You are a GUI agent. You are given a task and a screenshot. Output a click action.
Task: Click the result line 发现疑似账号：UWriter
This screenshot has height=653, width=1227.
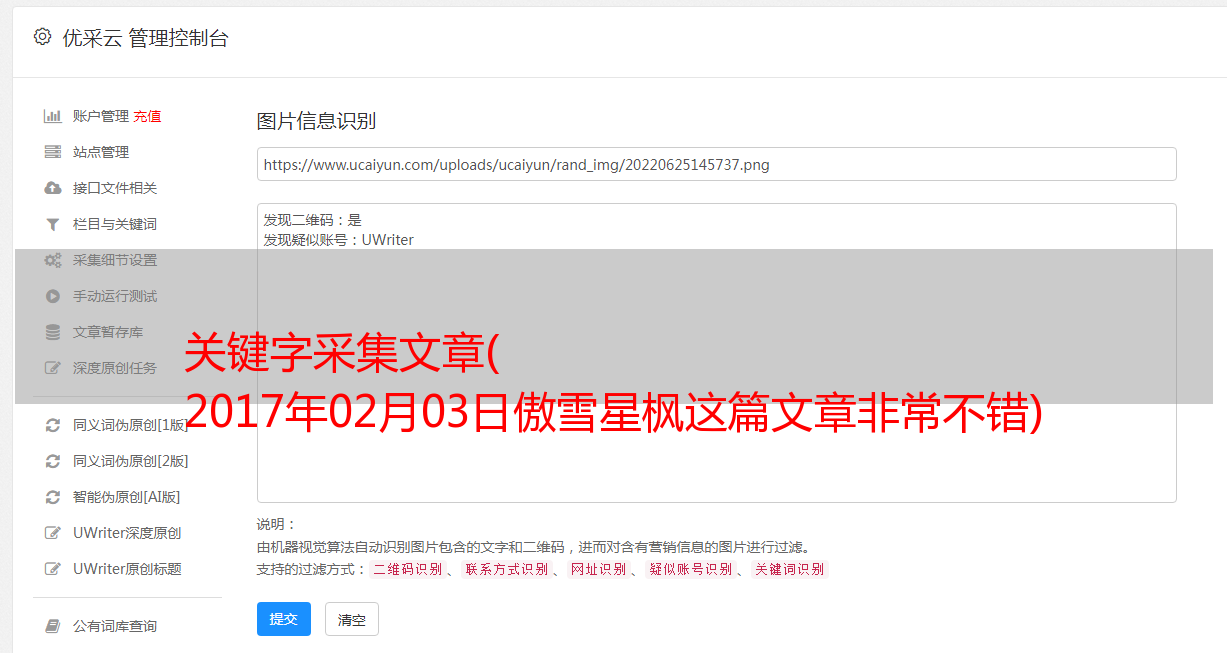[339, 240]
